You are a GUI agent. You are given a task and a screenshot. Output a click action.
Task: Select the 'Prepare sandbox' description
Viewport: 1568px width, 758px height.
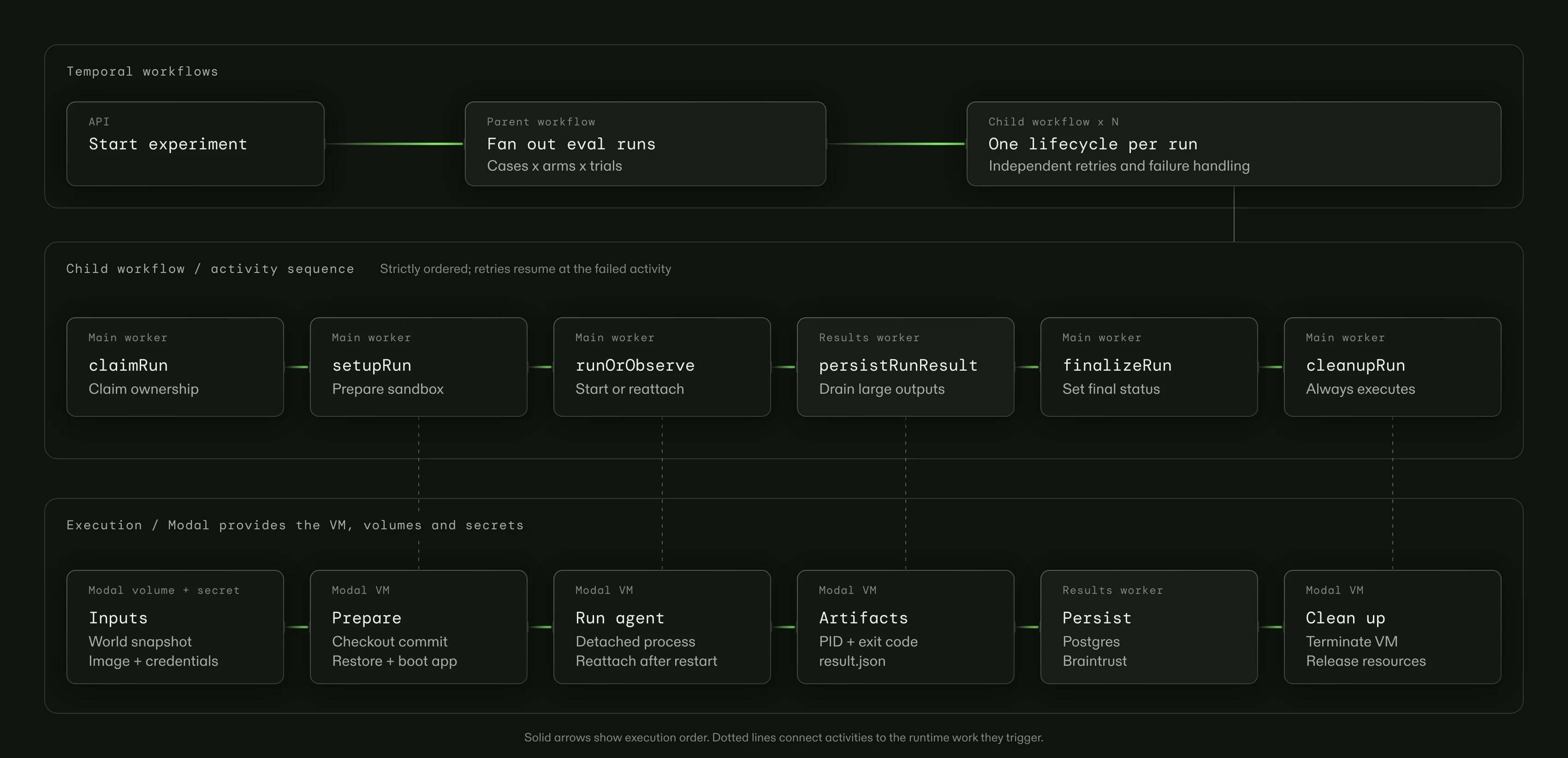pos(388,389)
